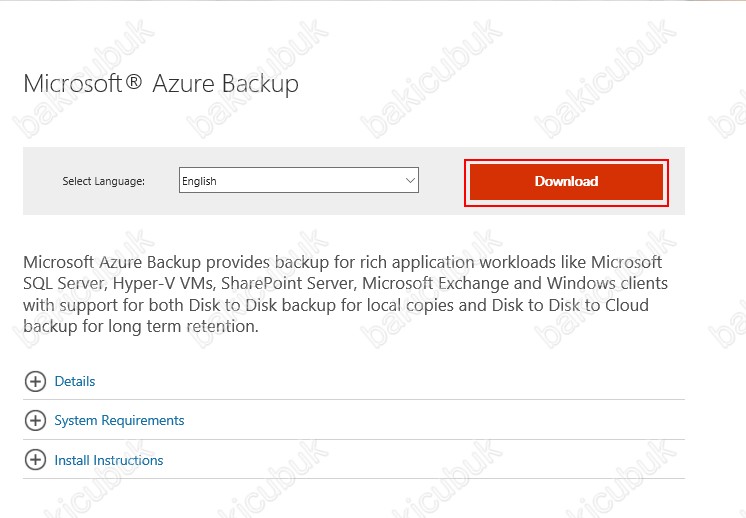The height and width of the screenshot is (518, 746).
Task: Click the registered trademark symbol in title
Action: click(135, 82)
